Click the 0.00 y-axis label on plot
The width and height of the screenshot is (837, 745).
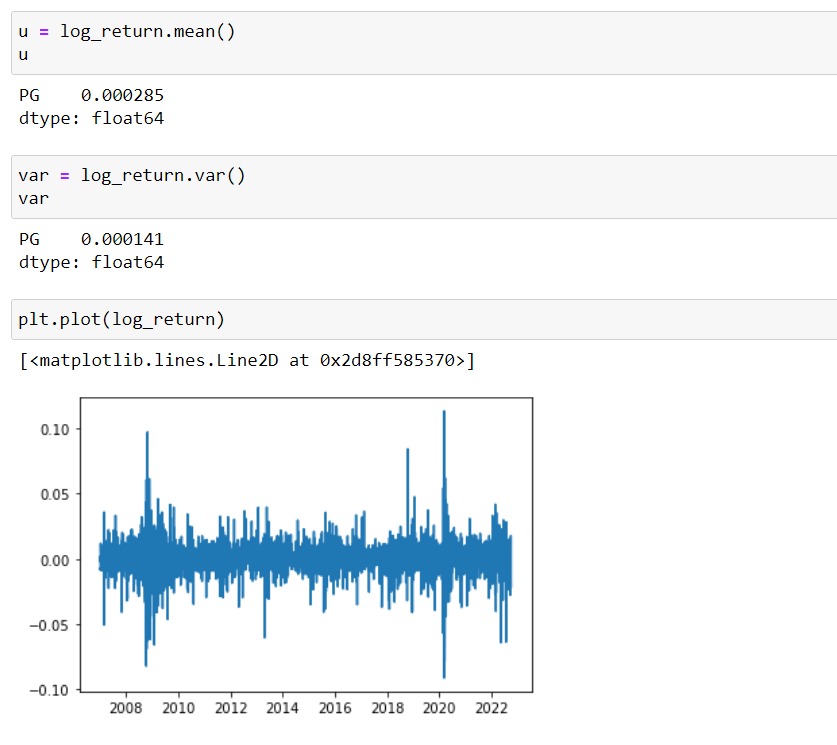click(55, 560)
